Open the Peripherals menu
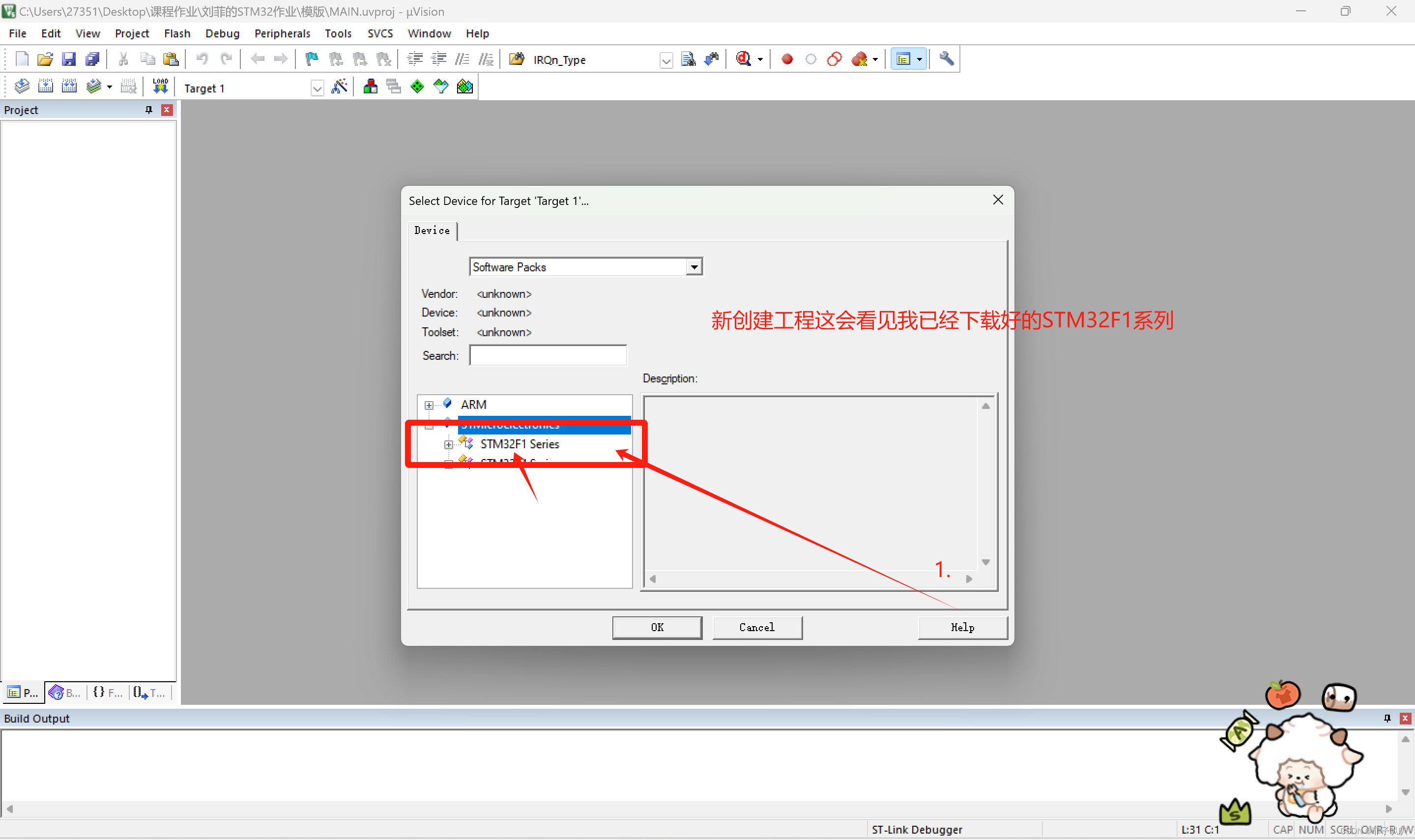Viewport: 1415px width, 840px height. (x=282, y=33)
